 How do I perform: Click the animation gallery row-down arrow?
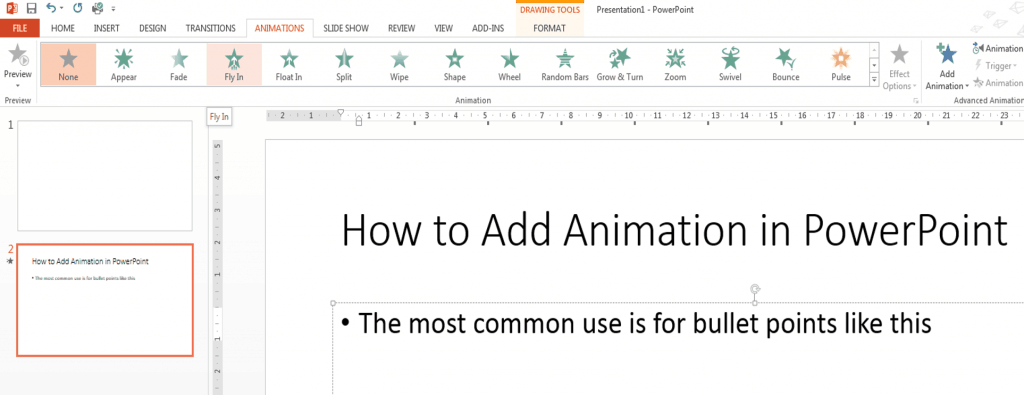click(x=874, y=65)
